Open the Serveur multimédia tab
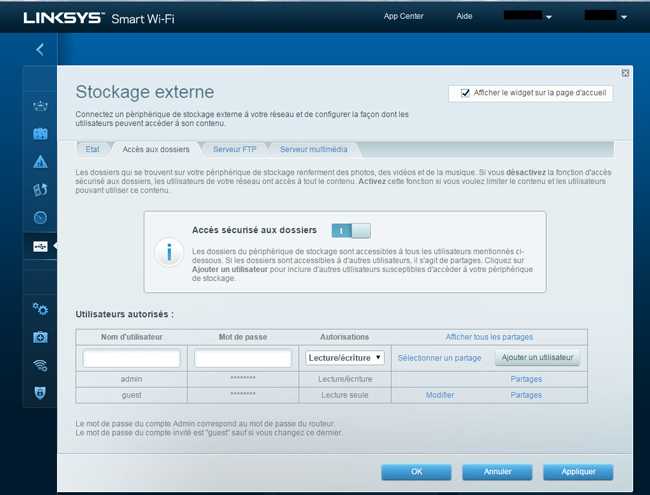This screenshot has width=650, height=495. pos(313,149)
